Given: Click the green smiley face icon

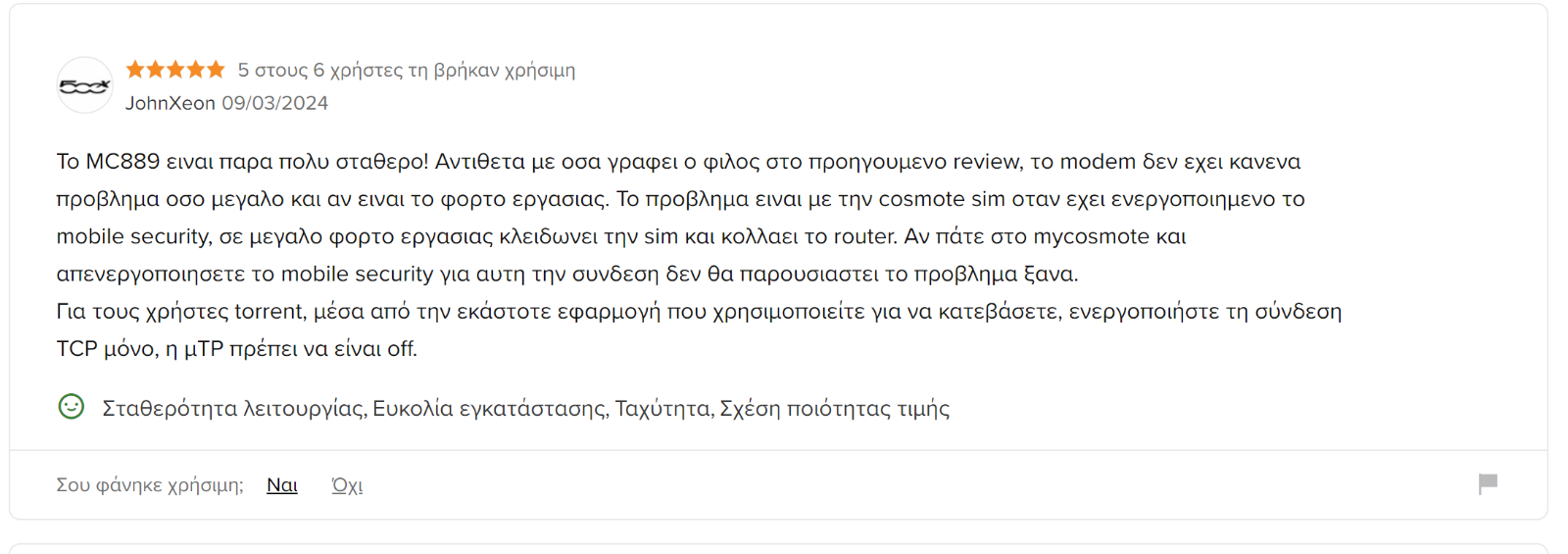Looking at the screenshot, I should 72,406.
